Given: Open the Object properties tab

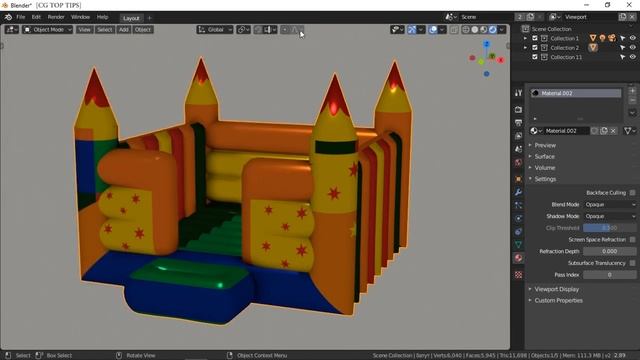Looking at the screenshot, I should point(518,179).
